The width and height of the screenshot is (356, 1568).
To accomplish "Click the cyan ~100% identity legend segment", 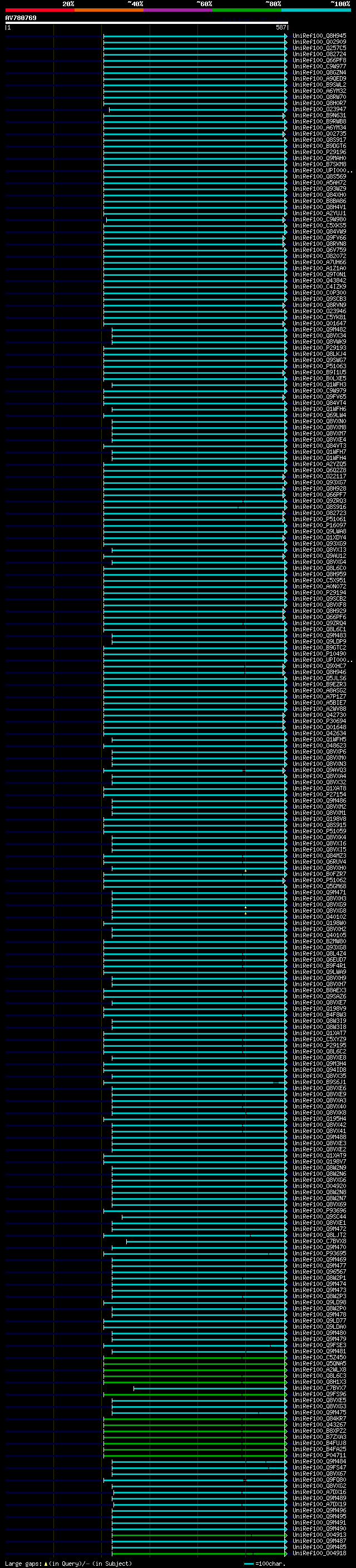I will (x=315, y=10).
